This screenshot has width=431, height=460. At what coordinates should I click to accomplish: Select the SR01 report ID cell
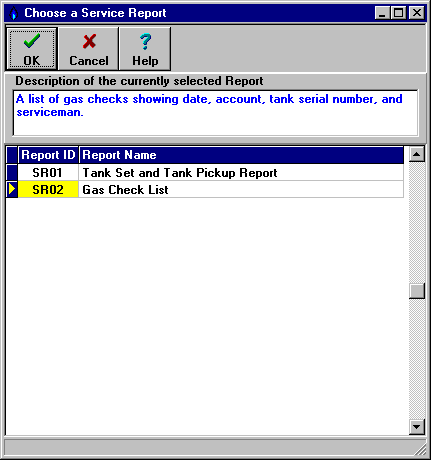[x=48, y=172]
